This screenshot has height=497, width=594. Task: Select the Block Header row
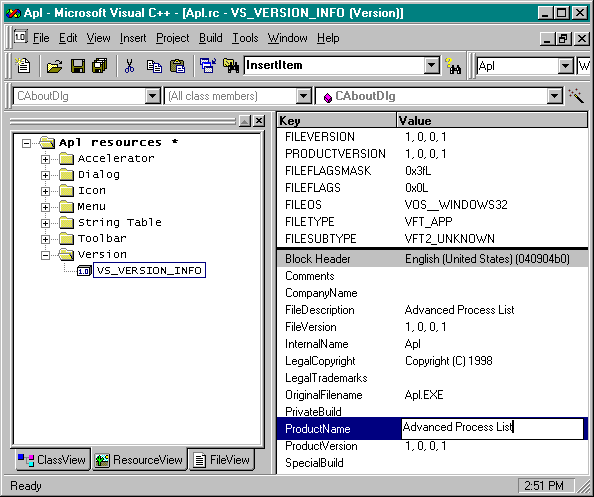click(432, 259)
